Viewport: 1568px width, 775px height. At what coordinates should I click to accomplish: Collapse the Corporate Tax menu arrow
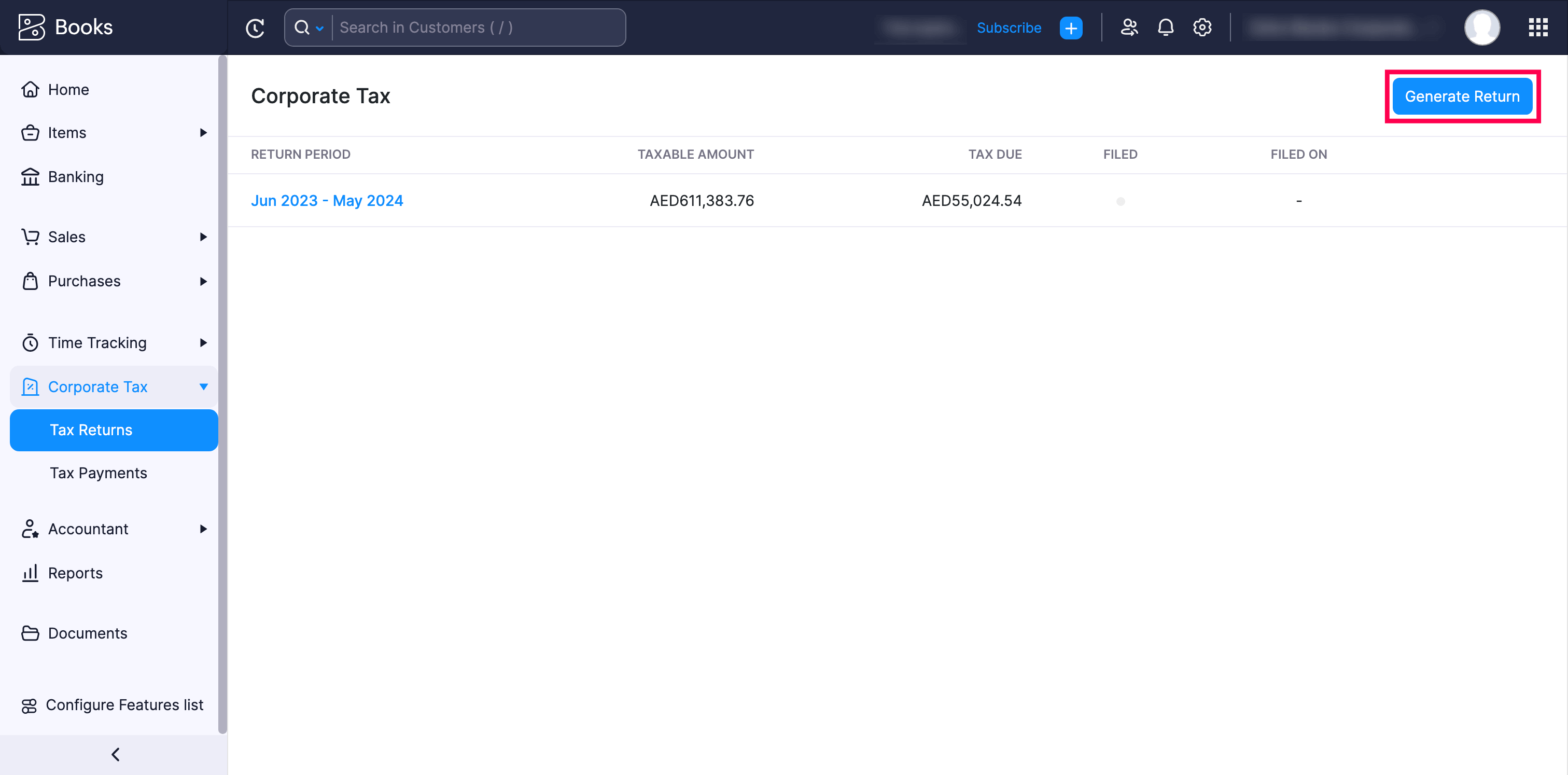203,386
